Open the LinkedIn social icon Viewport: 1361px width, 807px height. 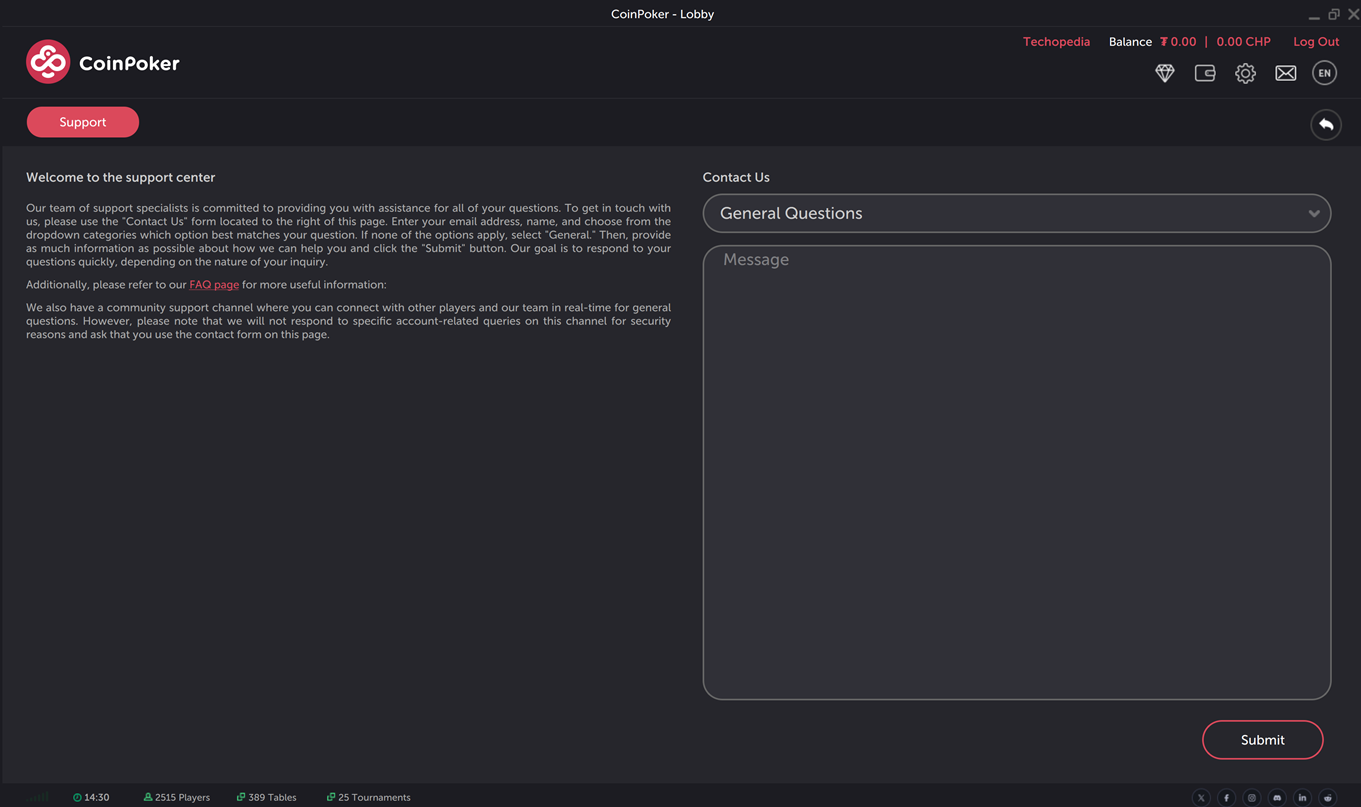point(1302,797)
